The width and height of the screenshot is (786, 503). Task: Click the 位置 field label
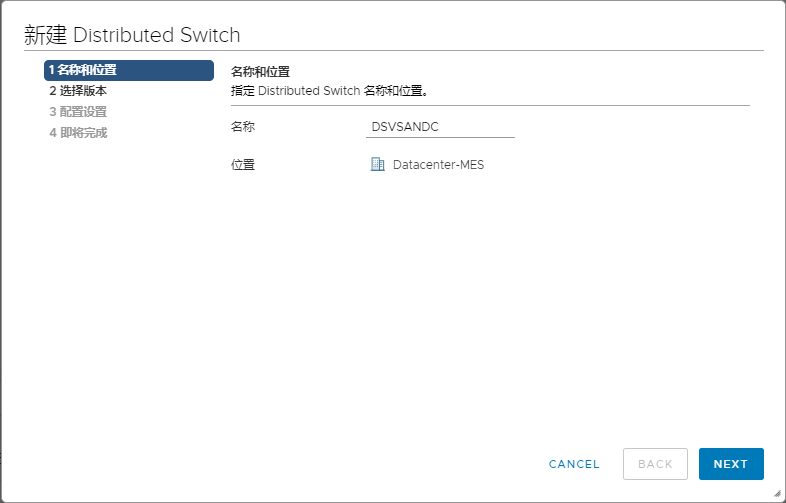click(243, 165)
